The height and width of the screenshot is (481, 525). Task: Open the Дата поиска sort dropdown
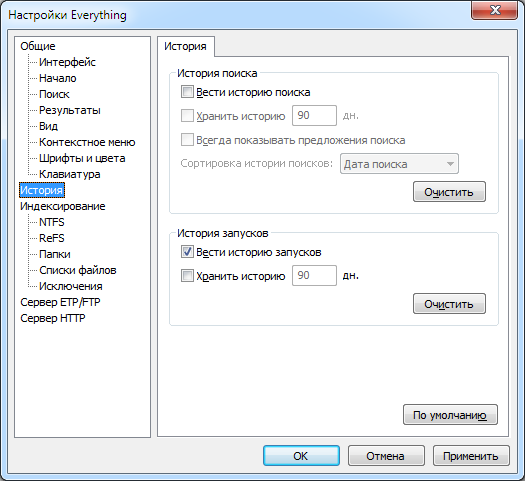pyautogui.click(x=399, y=164)
